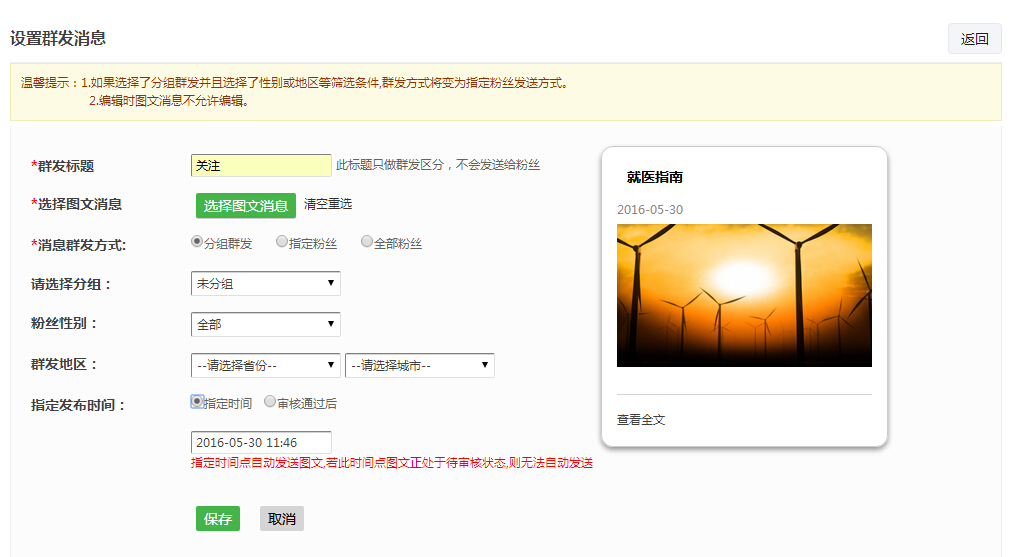Click the red warning text under time field
The width and height of the screenshot is (1011, 557).
pyautogui.click(x=392, y=463)
